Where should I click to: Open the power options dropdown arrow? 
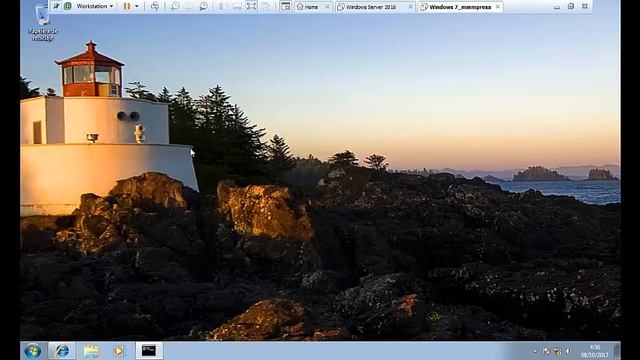(136, 6)
